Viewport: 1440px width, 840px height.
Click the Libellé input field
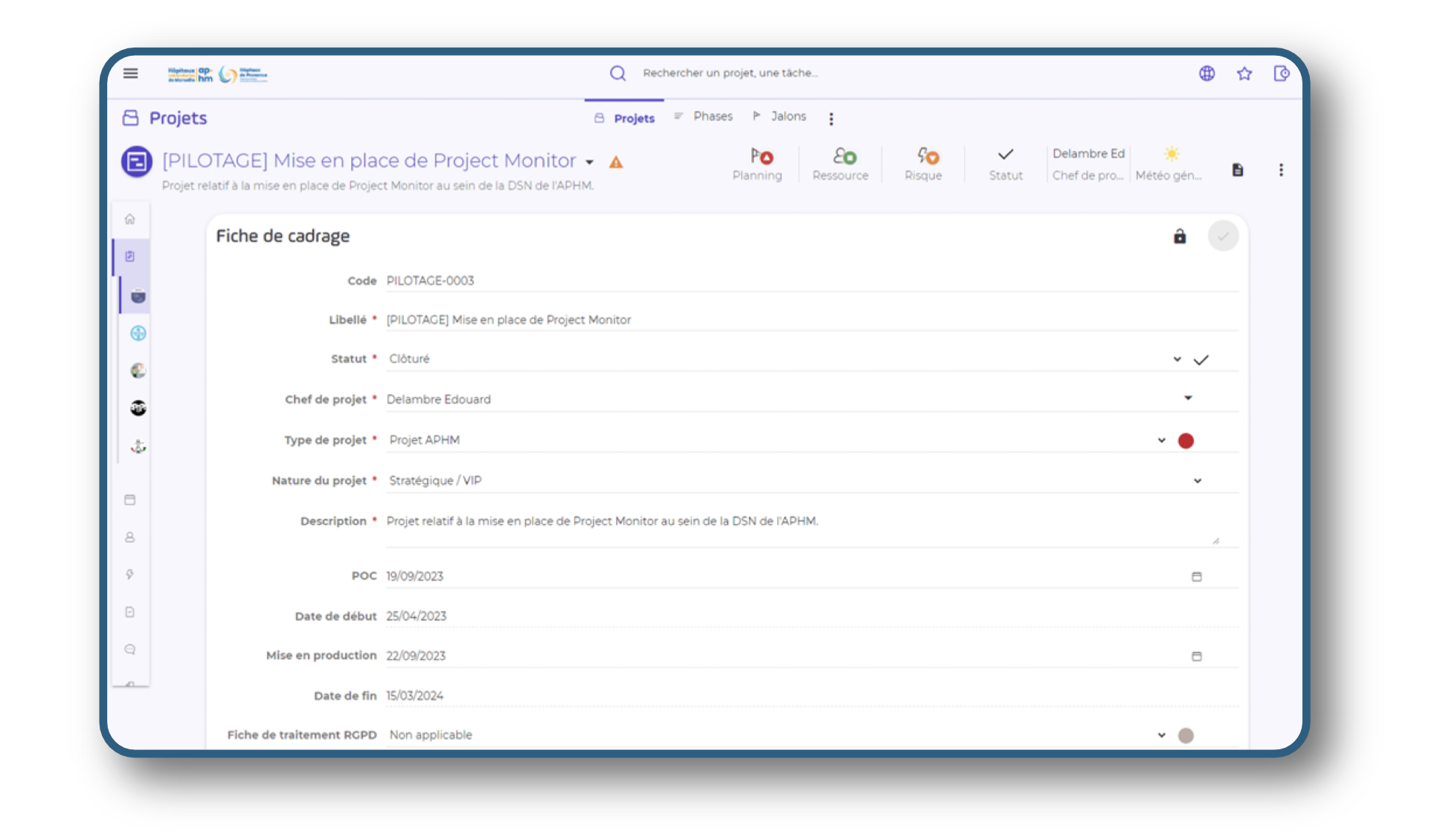click(811, 320)
